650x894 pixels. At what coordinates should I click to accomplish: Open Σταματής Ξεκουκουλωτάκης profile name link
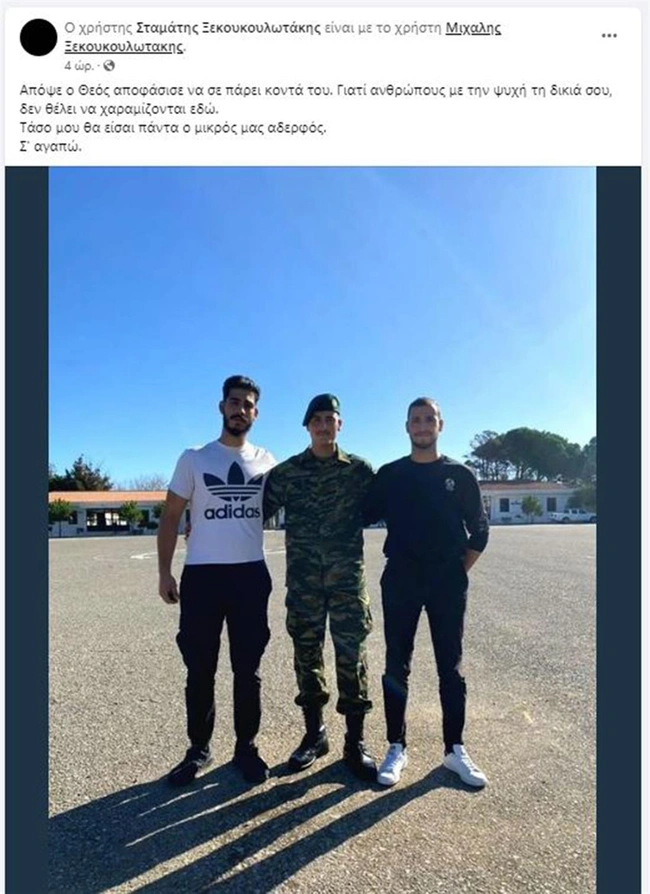[x=228, y=28]
